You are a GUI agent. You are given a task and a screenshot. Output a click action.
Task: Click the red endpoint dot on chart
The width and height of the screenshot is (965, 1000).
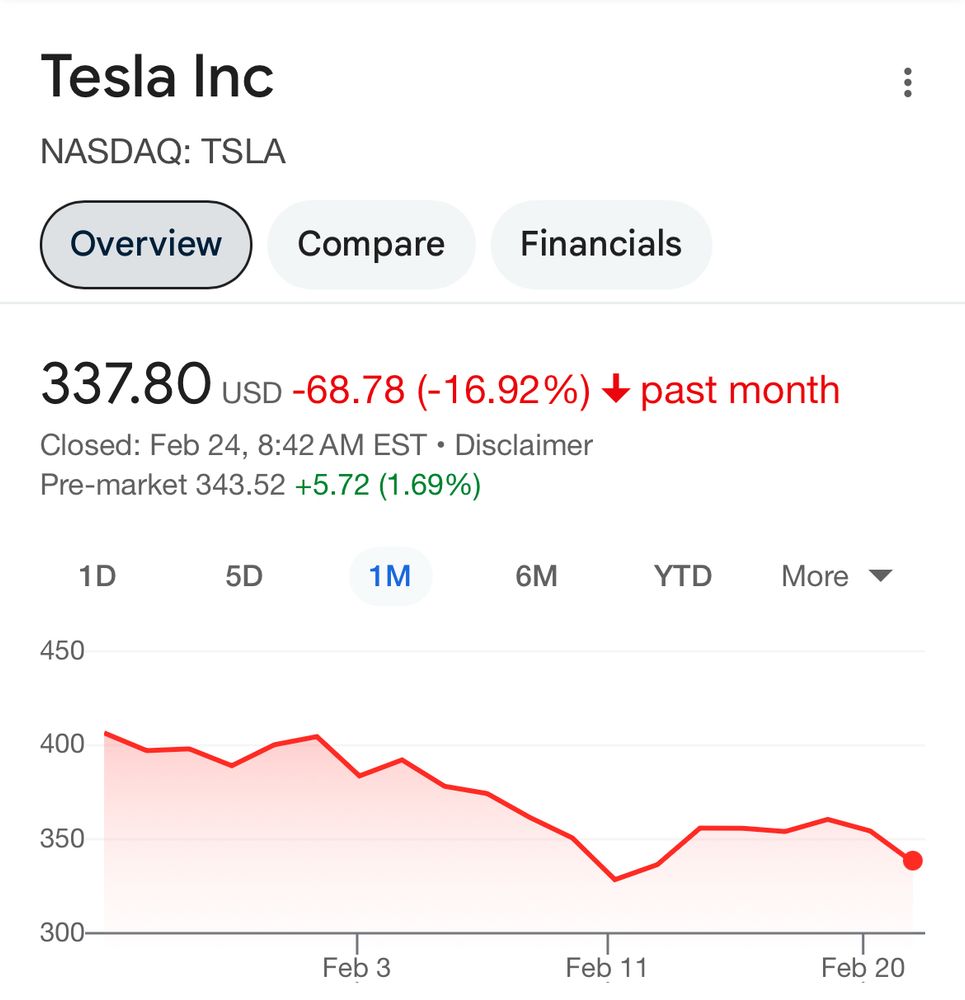912,860
